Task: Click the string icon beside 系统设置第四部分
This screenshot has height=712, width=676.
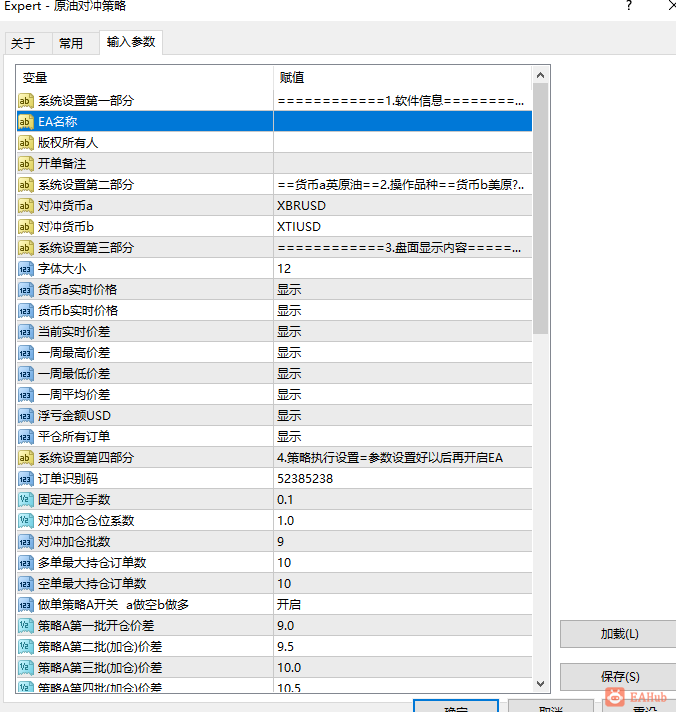Action: (x=26, y=458)
